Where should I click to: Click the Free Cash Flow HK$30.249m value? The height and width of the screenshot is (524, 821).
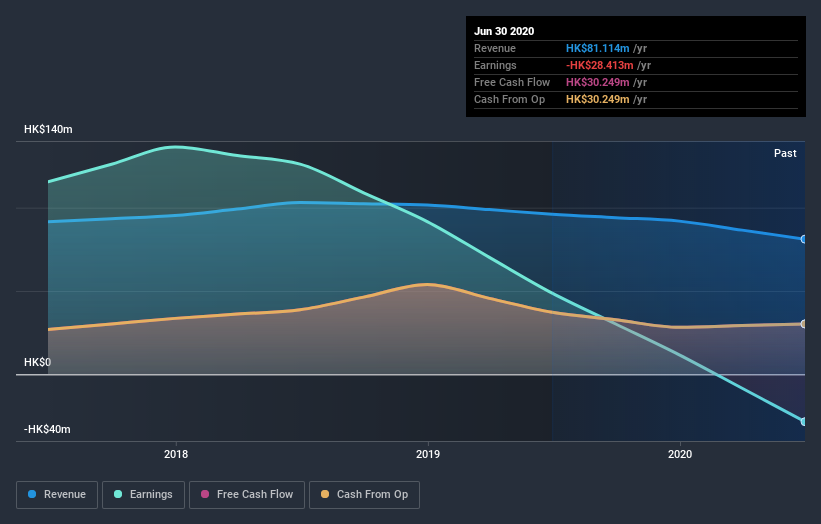coord(597,82)
